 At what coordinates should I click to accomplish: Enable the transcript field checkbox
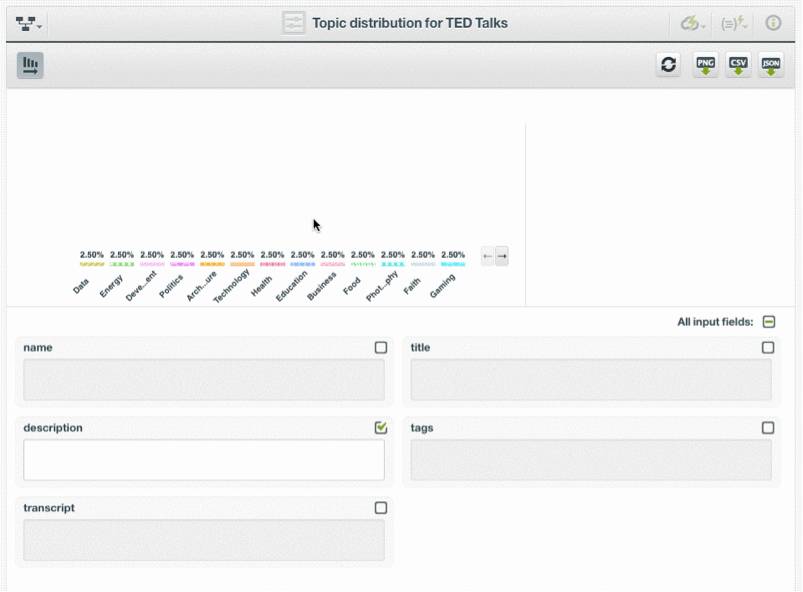coord(381,508)
